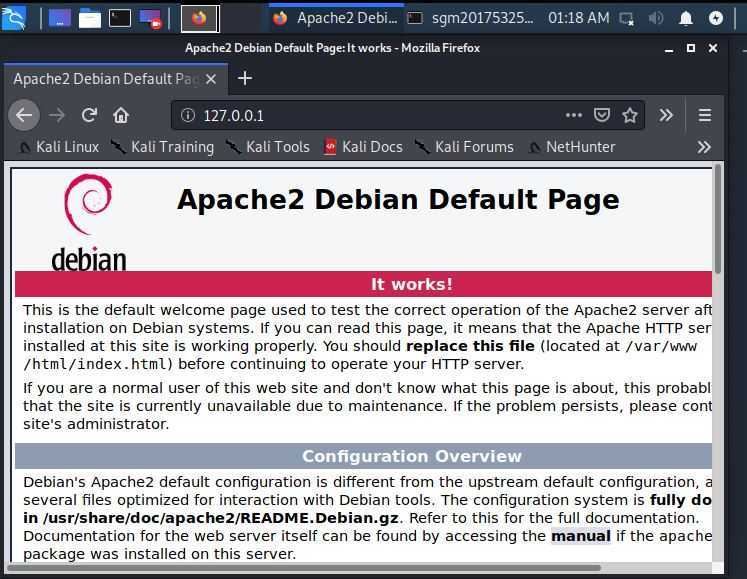The image size is (747, 579).
Task: Open the Kali Linux bookmark
Action: click(58, 147)
